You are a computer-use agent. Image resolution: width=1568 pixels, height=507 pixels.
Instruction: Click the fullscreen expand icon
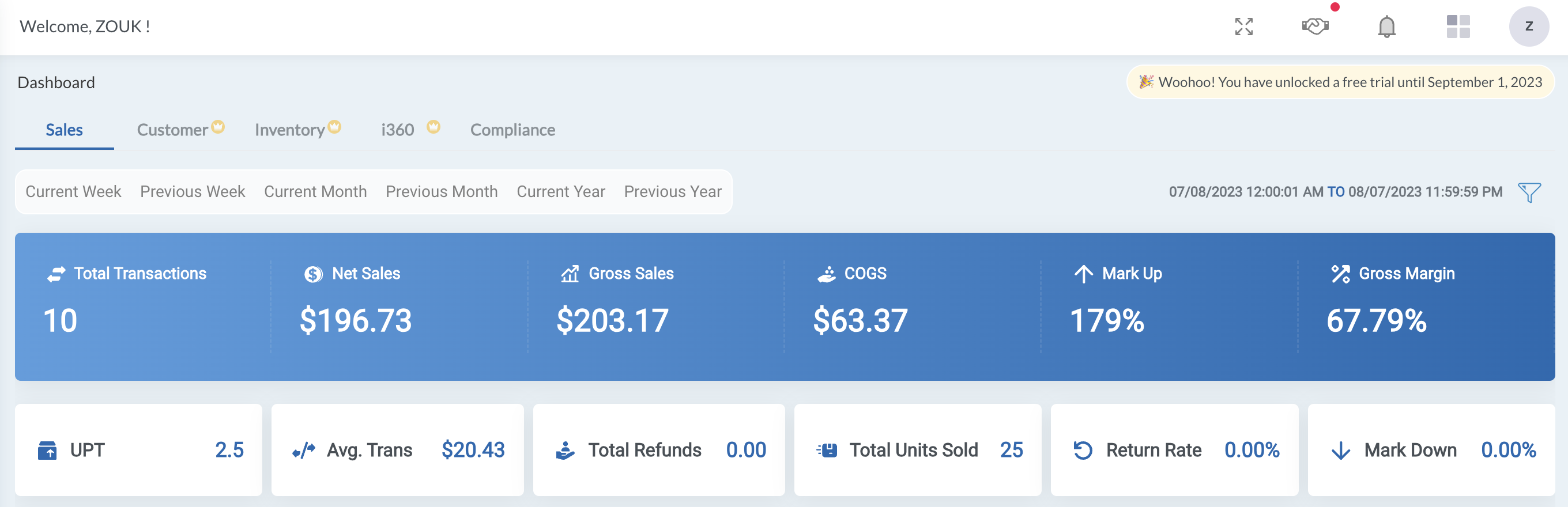tap(1243, 27)
